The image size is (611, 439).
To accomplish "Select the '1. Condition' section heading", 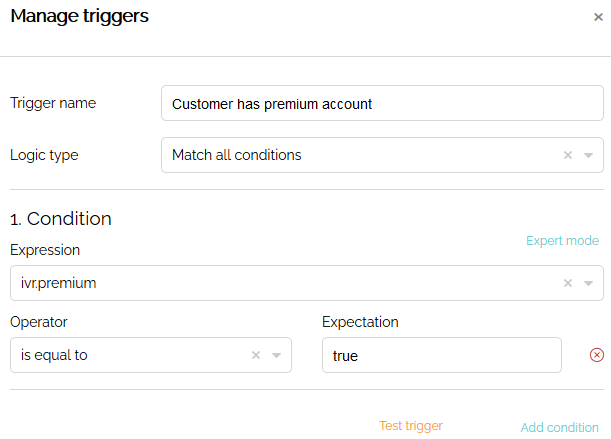I will click(61, 219).
